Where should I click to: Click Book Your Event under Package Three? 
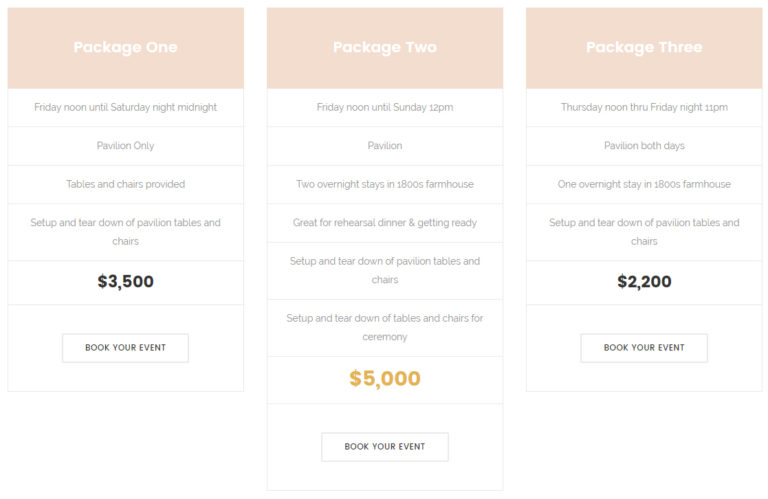tap(644, 348)
